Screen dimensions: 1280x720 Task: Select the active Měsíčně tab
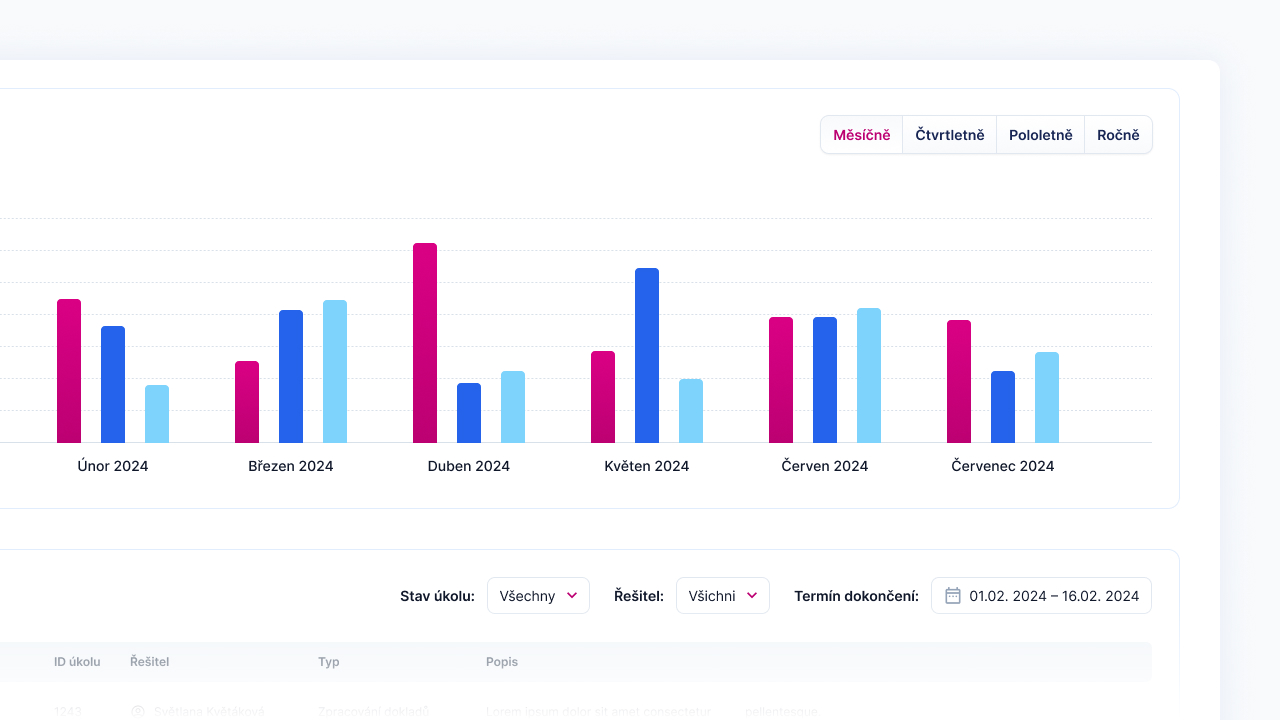pos(861,134)
